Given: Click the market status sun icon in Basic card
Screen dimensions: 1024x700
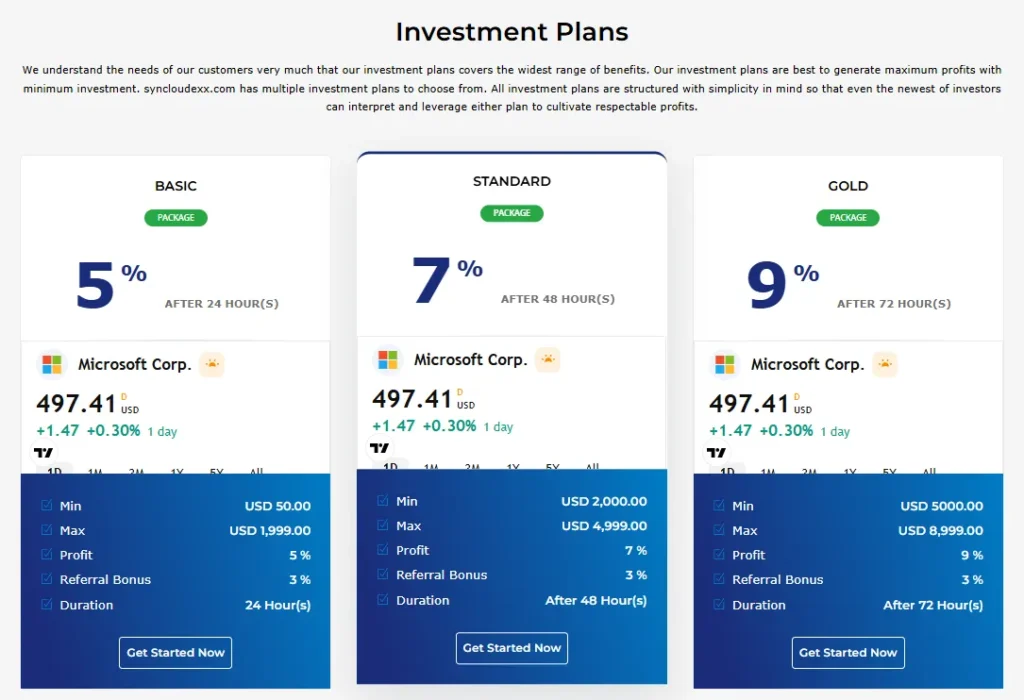Looking at the screenshot, I should click(x=212, y=365).
